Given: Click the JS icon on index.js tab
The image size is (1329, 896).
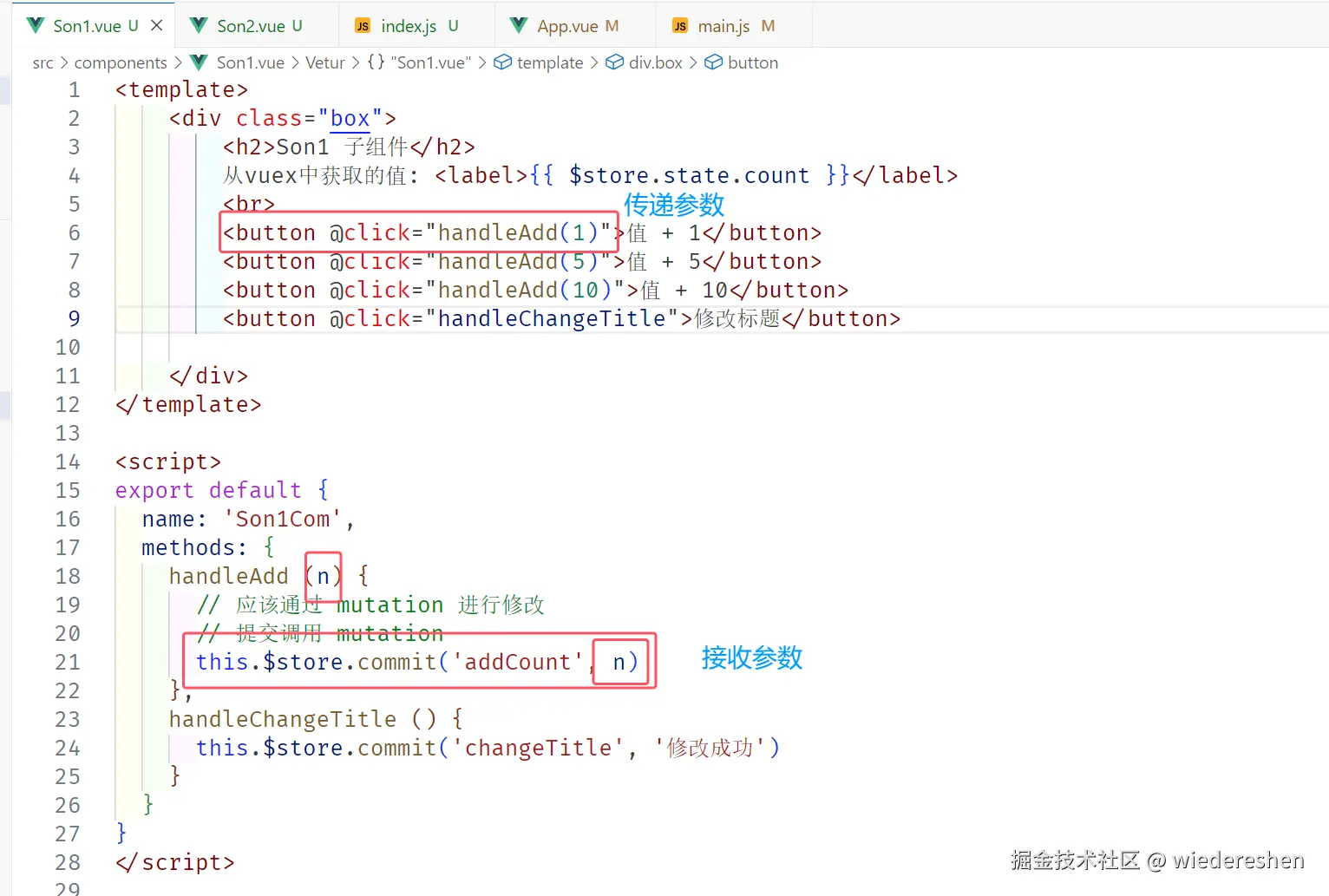Looking at the screenshot, I should (x=363, y=26).
